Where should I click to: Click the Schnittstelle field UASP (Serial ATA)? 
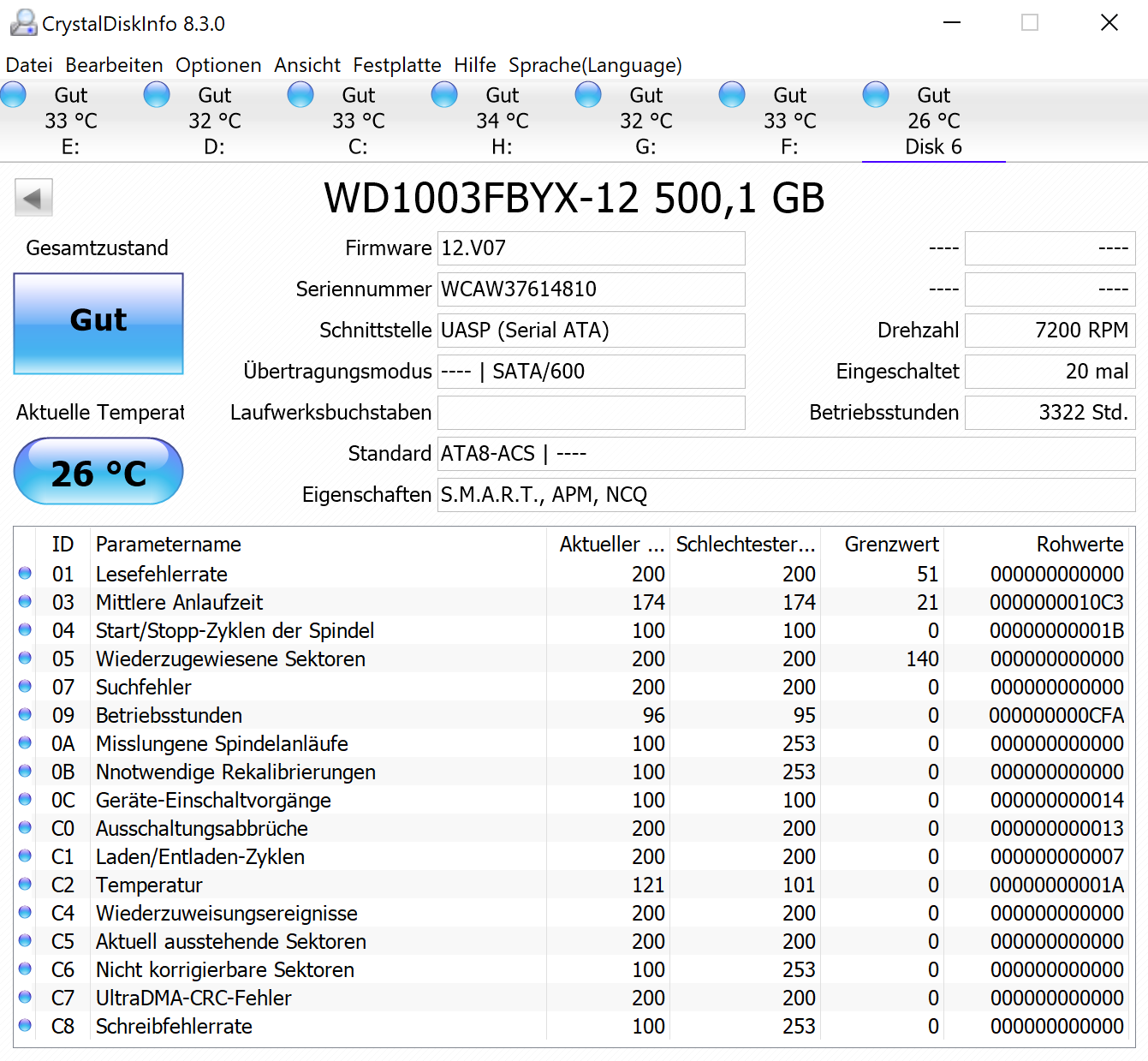(x=592, y=331)
